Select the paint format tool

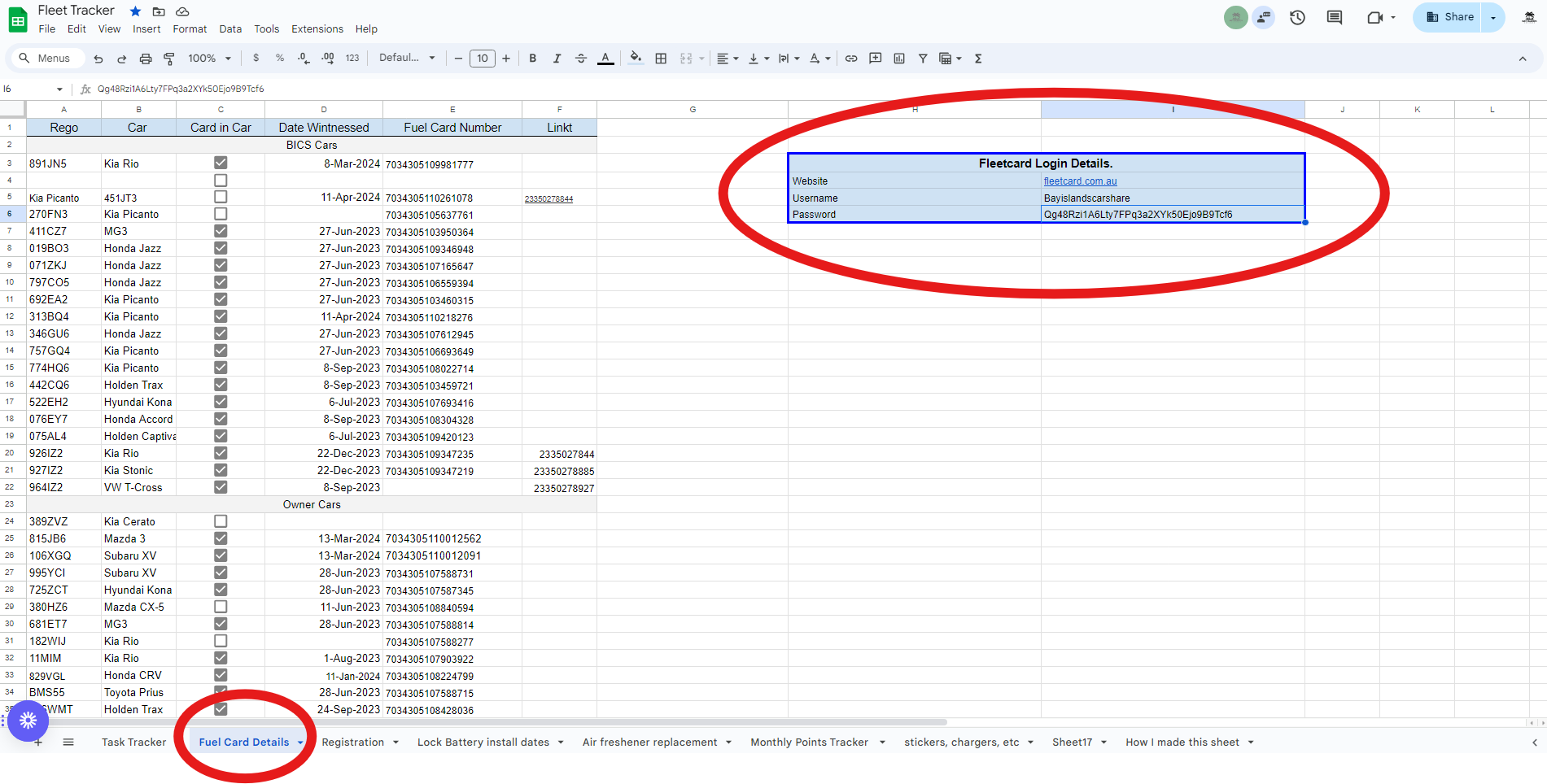coord(169,59)
